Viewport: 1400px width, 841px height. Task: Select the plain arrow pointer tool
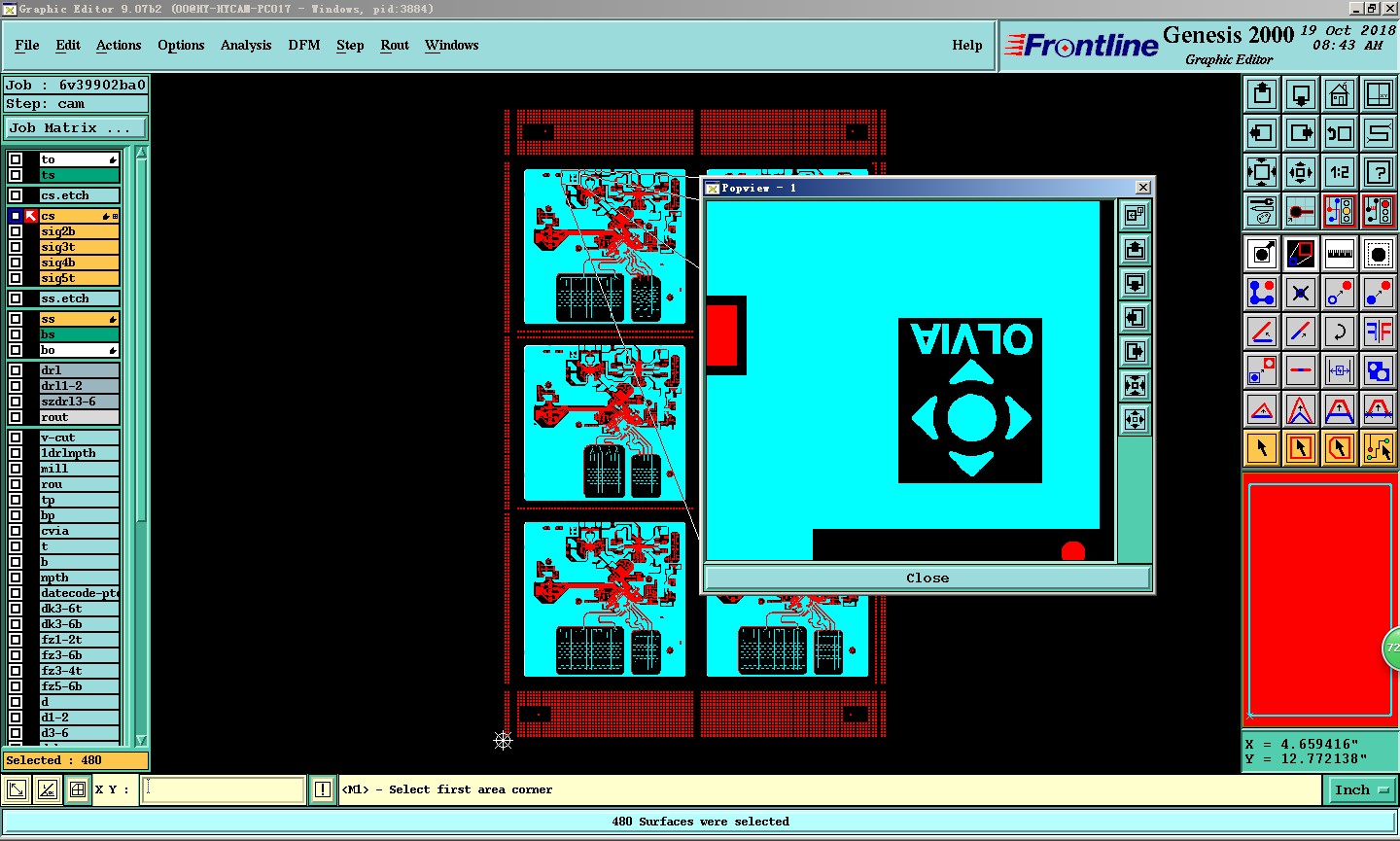[1262, 448]
